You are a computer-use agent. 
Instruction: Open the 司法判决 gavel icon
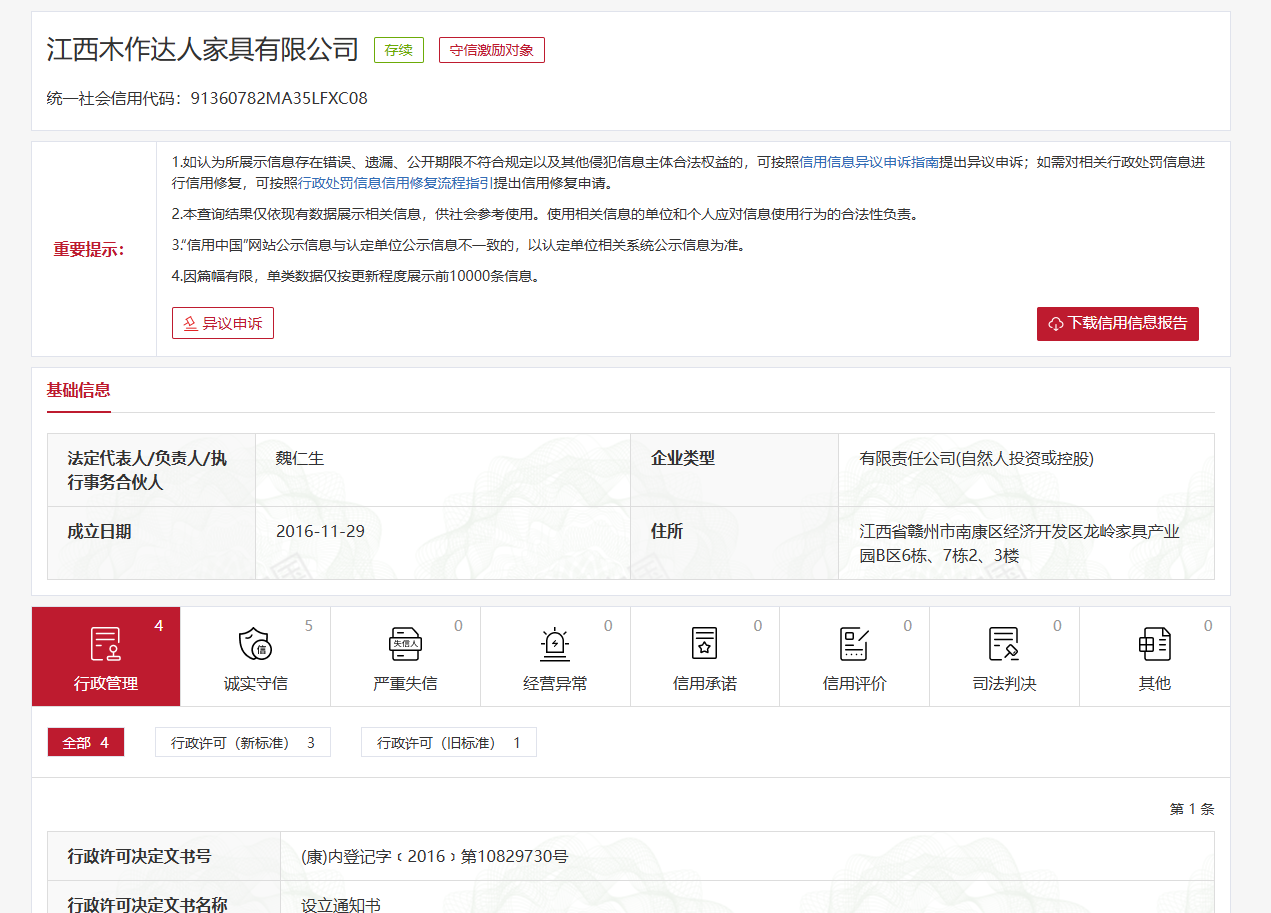[1004, 644]
